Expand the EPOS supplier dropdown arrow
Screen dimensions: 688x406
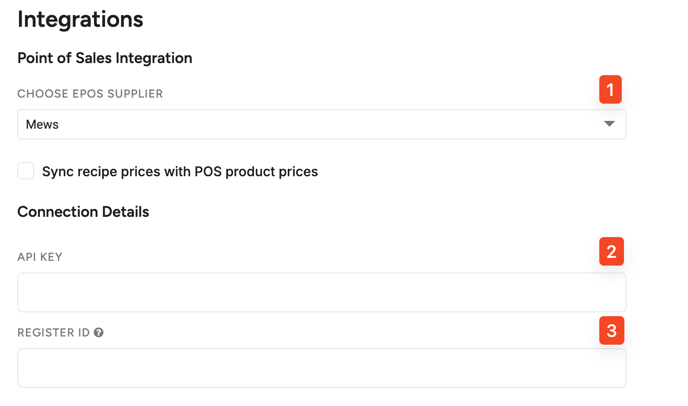pos(609,124)
